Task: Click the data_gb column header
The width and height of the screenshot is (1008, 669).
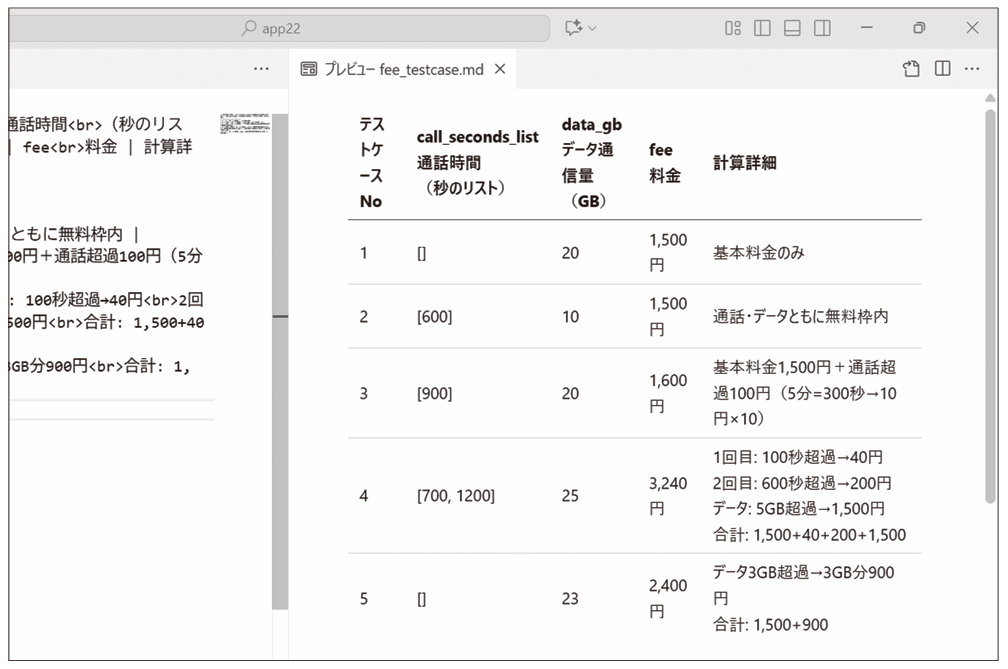Action: tap(591, 162)
